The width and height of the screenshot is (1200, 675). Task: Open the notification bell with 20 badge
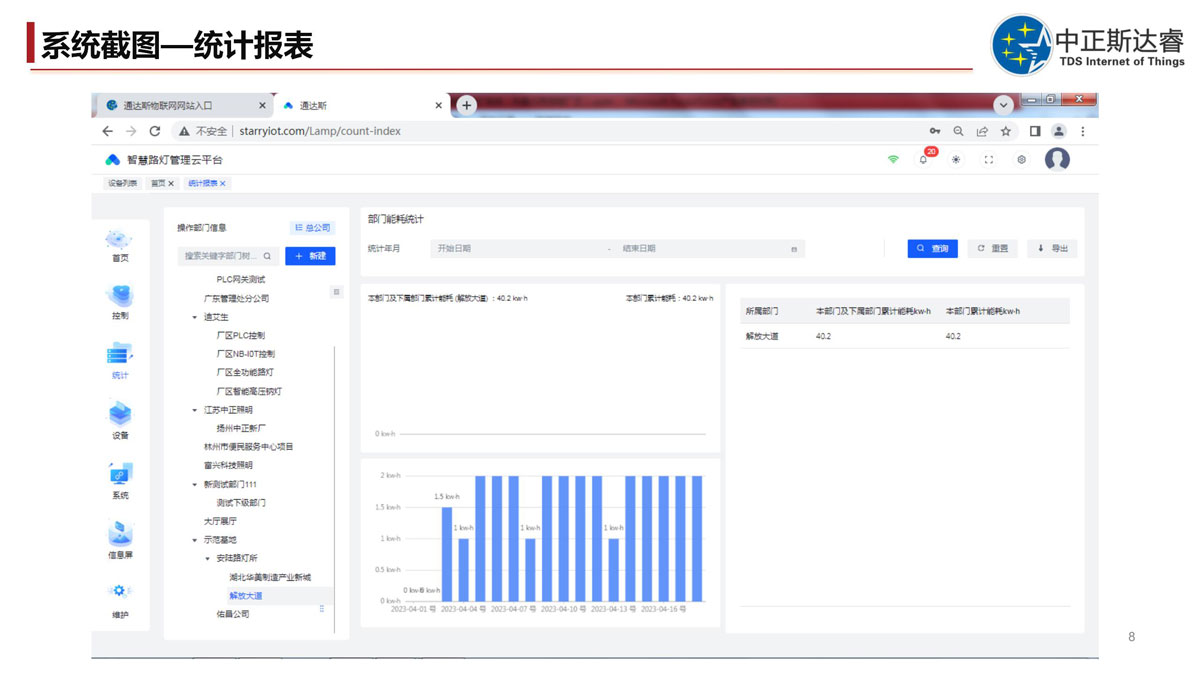pos(923,160)
